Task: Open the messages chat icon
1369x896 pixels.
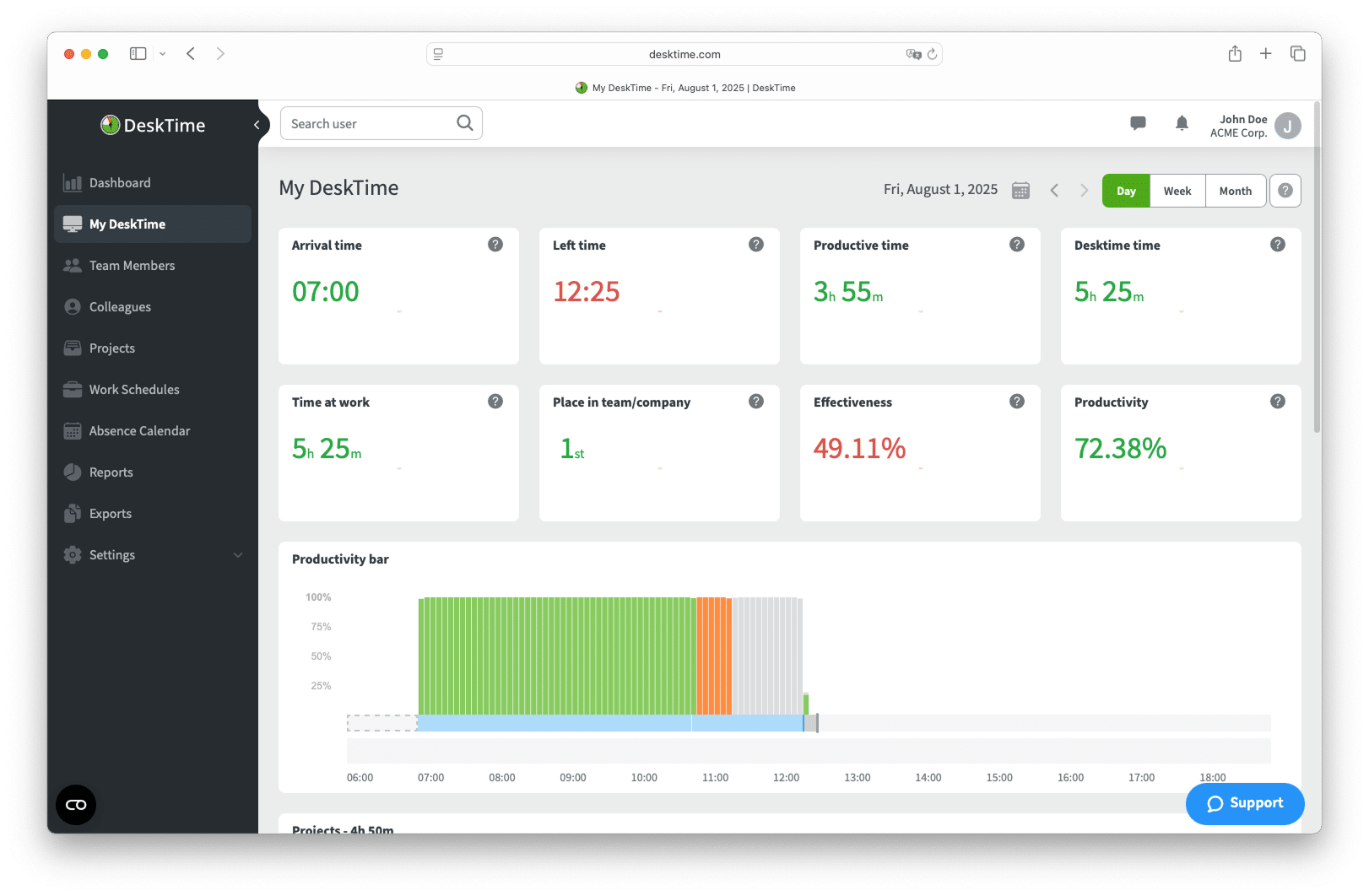Action: 1138,123
